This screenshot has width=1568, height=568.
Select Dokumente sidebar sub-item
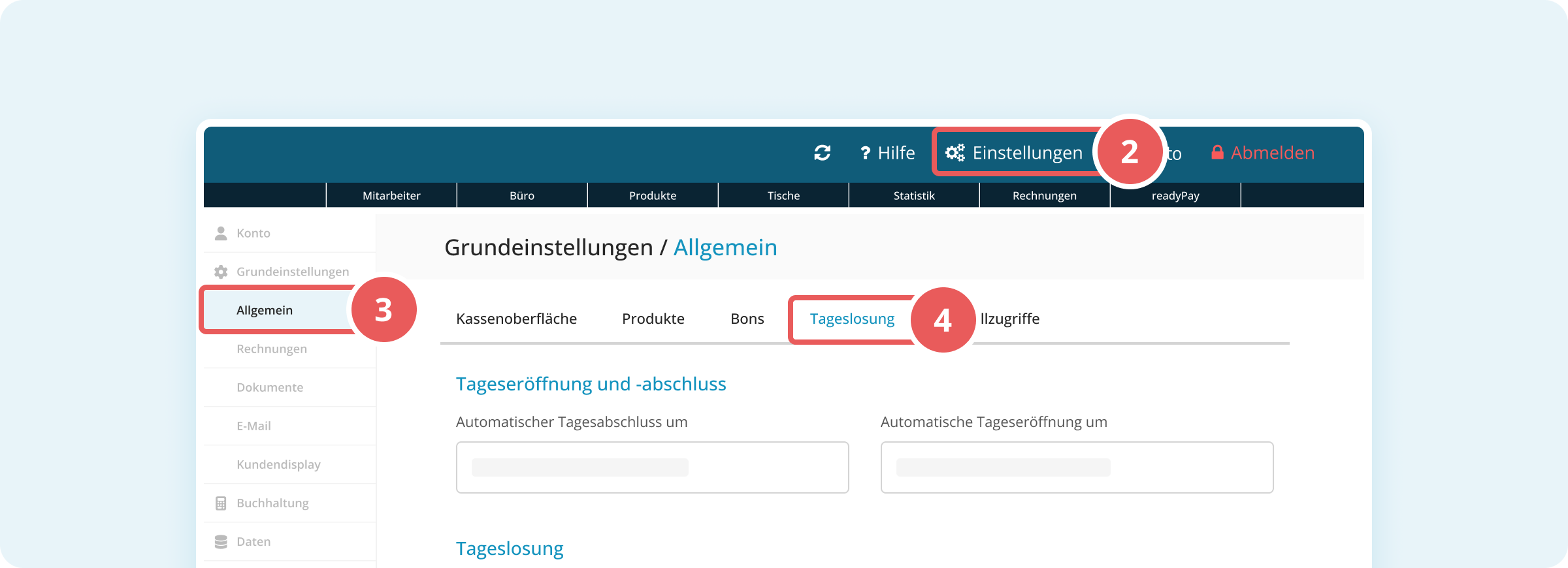coord(289,387)
